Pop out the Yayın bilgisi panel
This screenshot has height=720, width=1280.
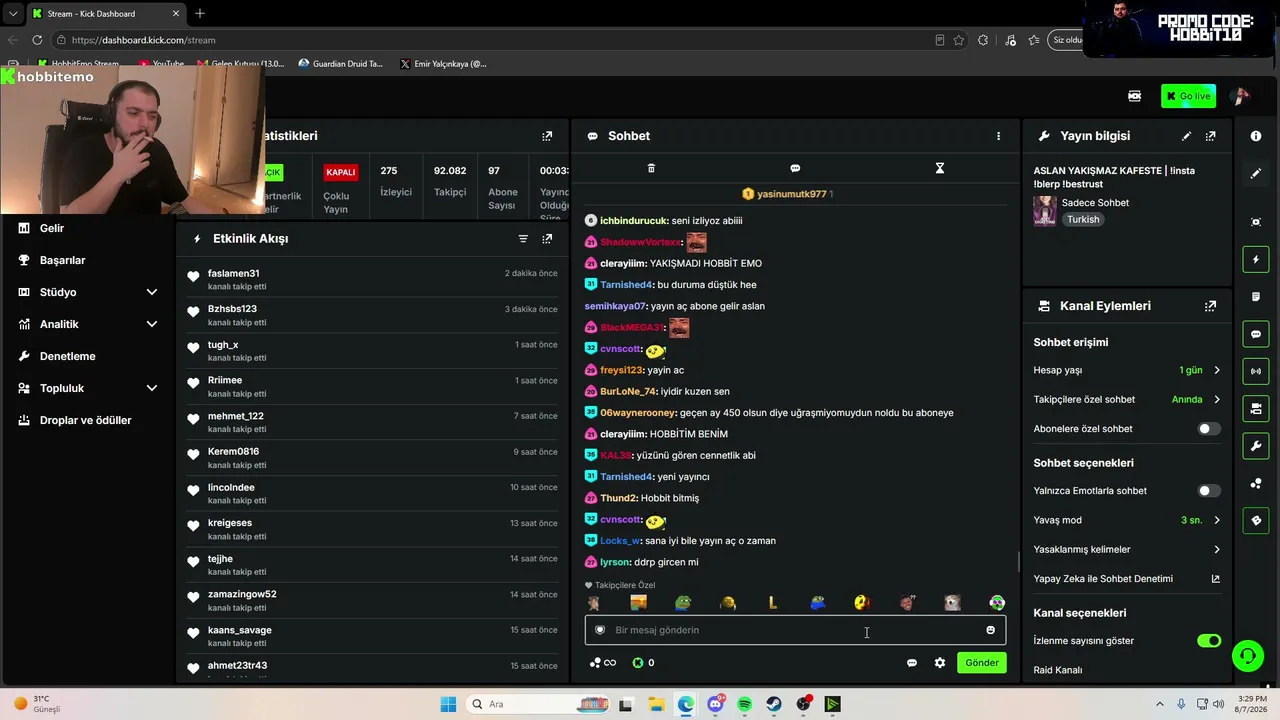click(1211, 136)
